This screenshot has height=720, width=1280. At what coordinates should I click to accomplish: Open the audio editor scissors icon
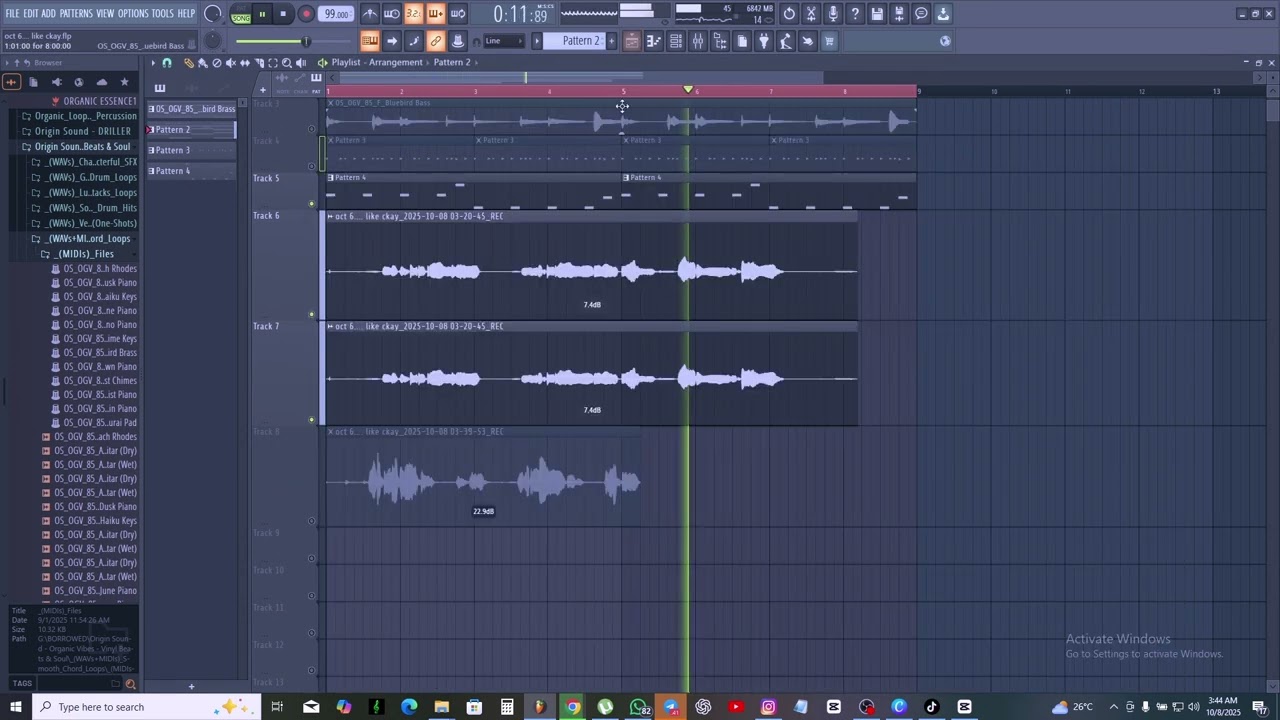pyautogui.click(x=812, y=14)
